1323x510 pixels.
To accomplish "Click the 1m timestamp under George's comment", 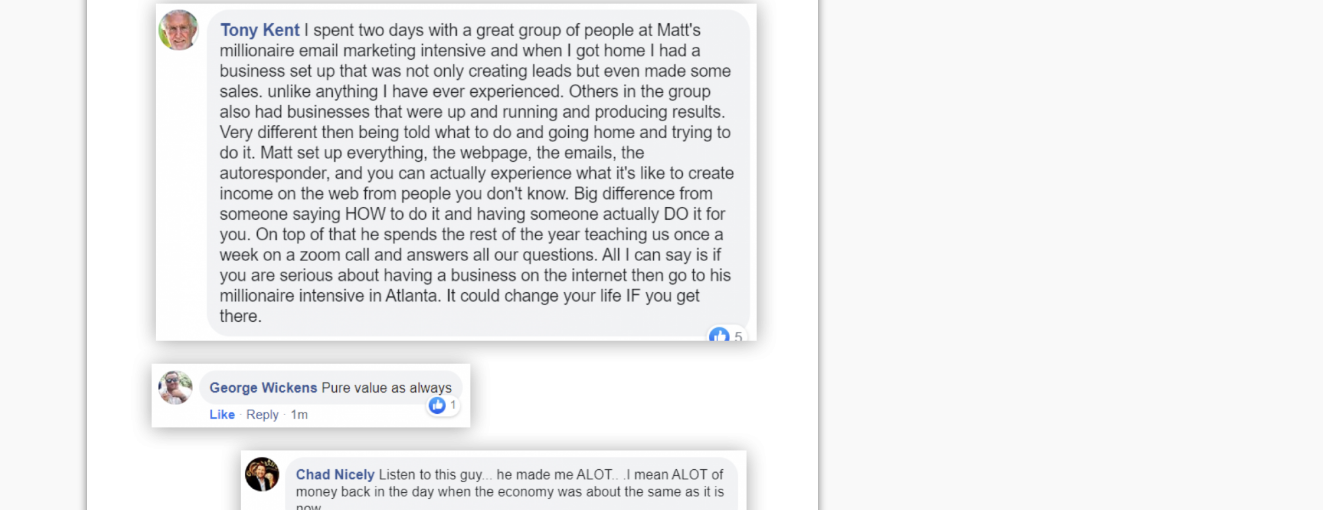I will click(x=299, y=415).
